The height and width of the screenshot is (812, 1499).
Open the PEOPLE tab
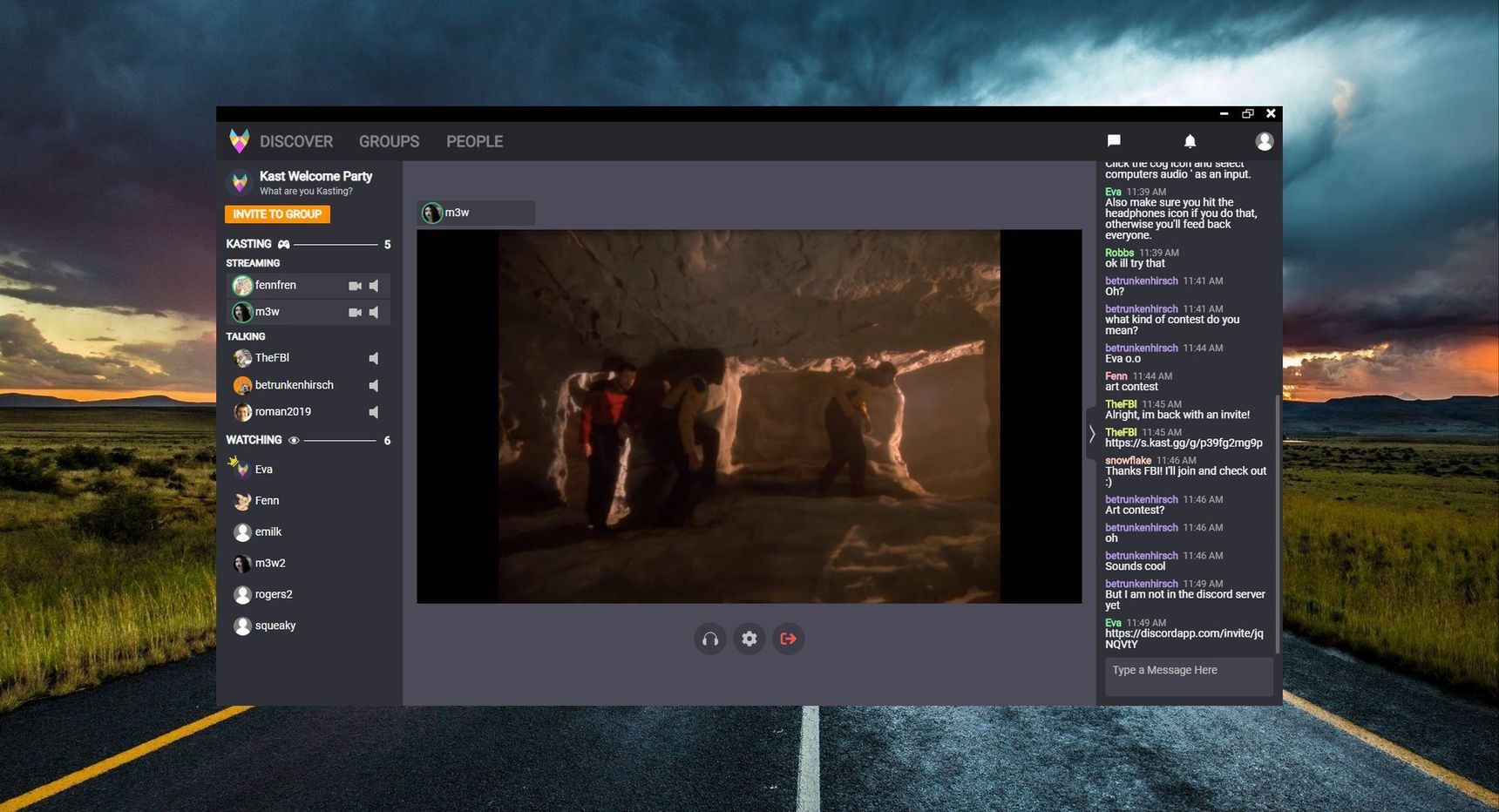click(x=475, y=141)
